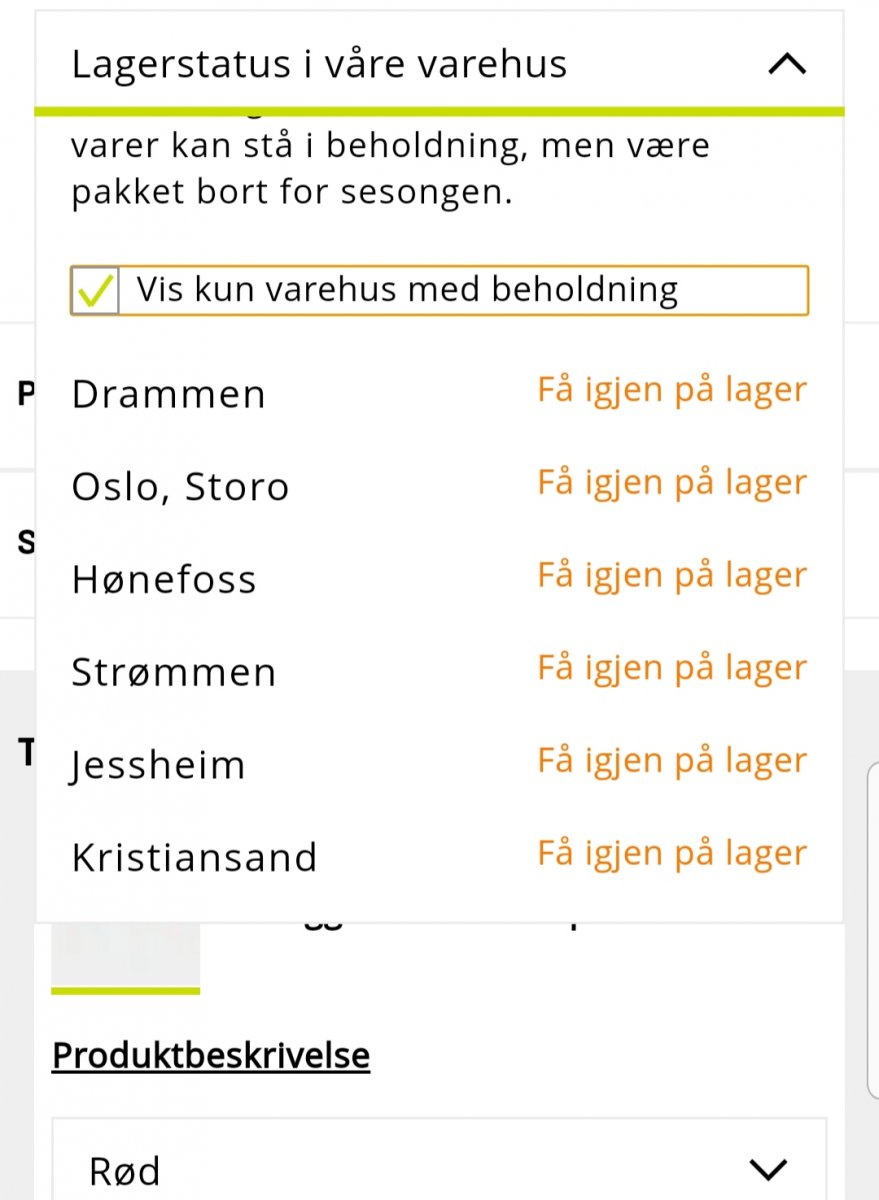This screenshot has width=879, height=1200.
Task: Click the upward chevron icon in header
Action: (787, 65)
